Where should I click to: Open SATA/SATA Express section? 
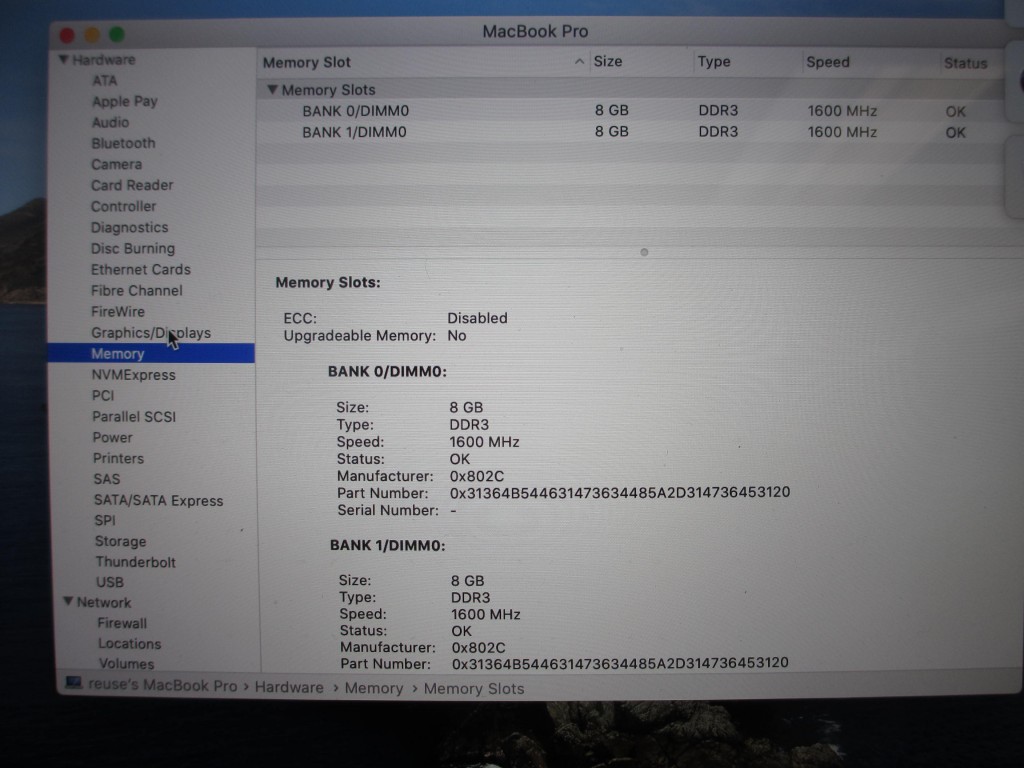pos(158,500)
